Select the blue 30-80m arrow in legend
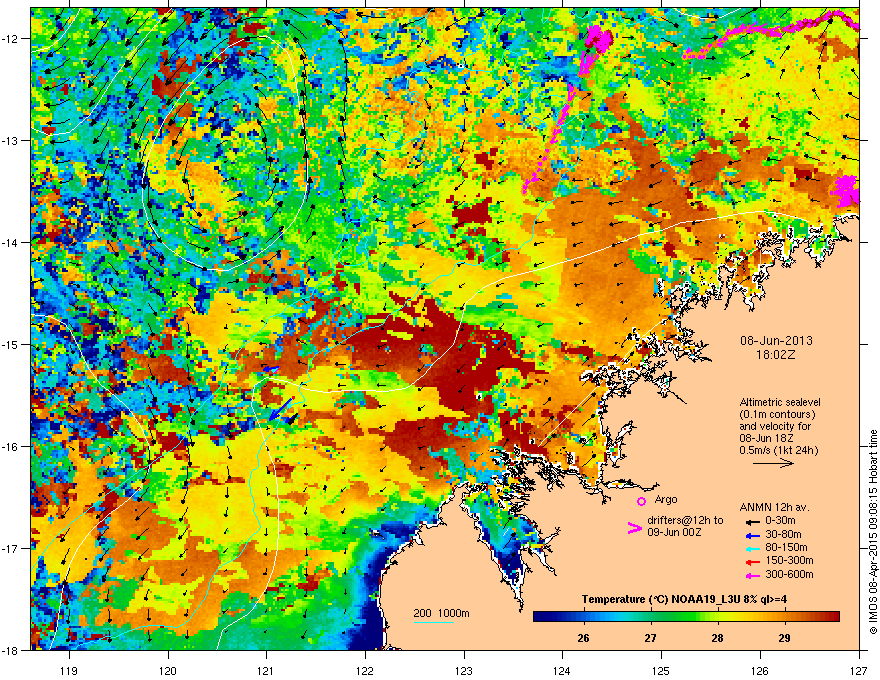880x680 pixels. (751, 535)
